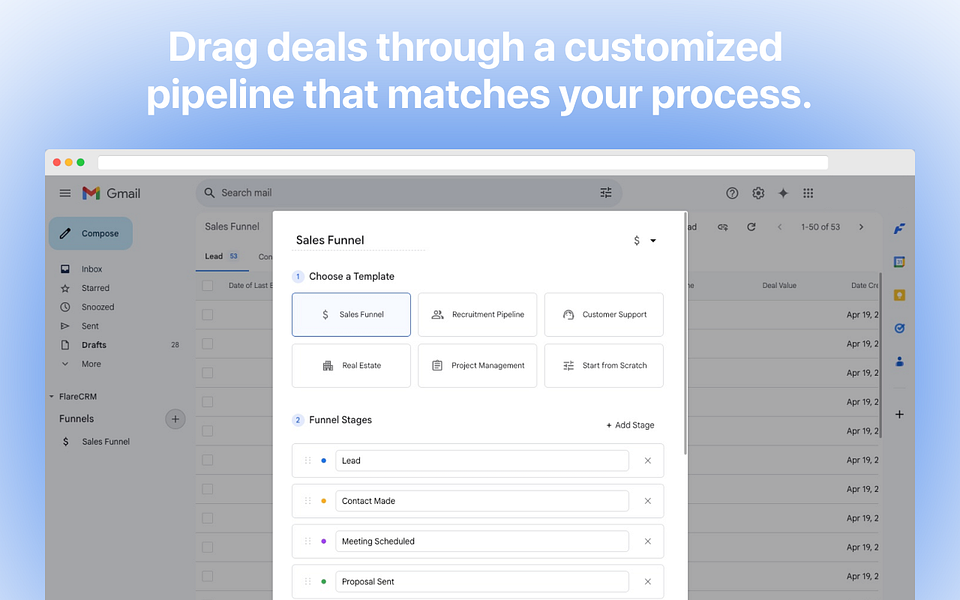Image resolution: width=960 pixels, height=600 pixels.
Task: Remove the Lead stage
Action: (647, 460)
